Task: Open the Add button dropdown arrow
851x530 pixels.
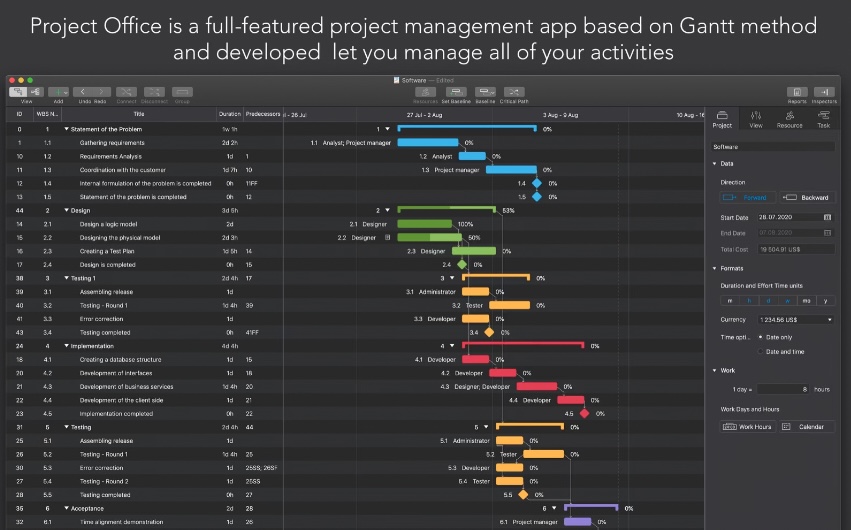Action: (x=66, y=92)
